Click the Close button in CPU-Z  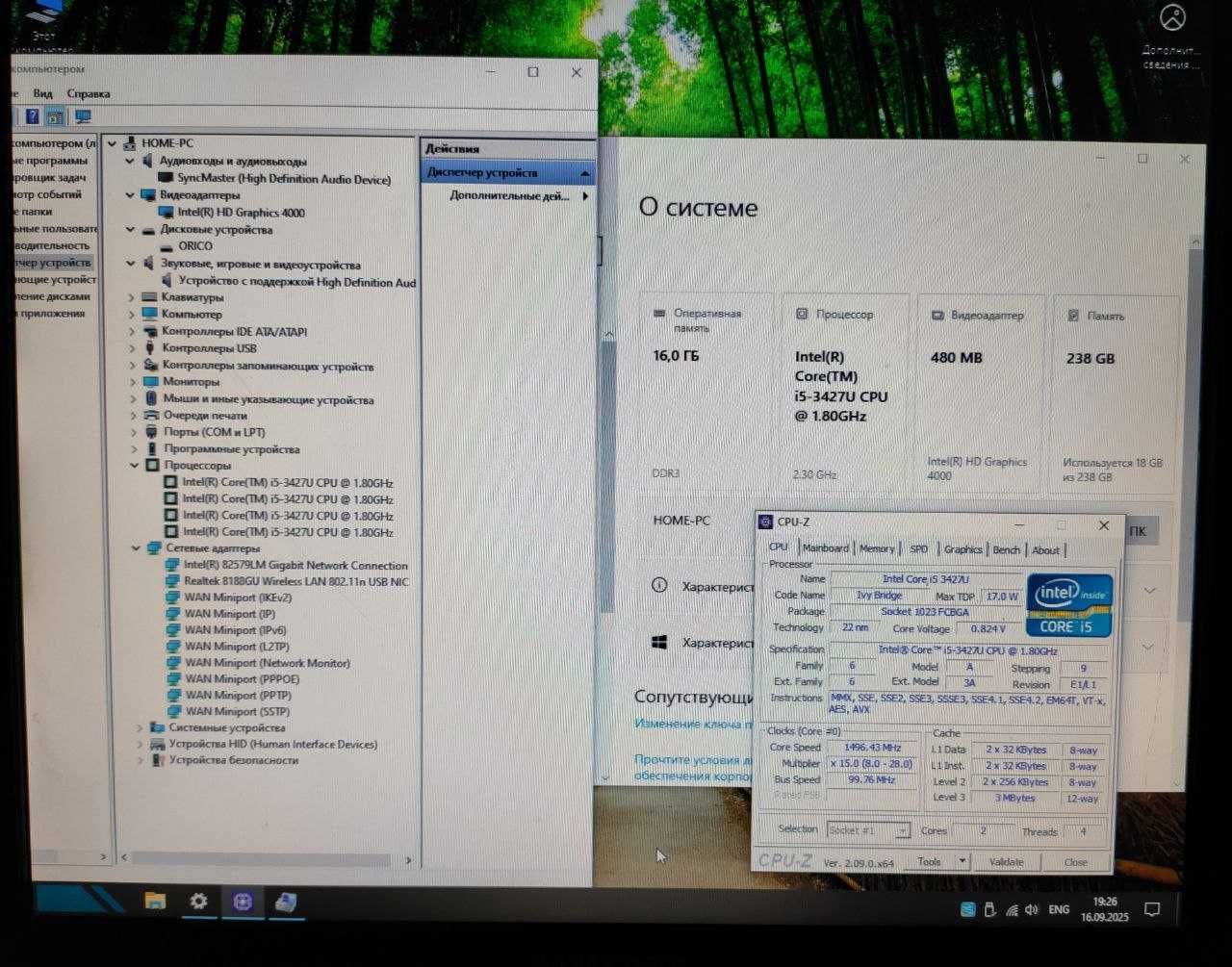coord(1076,863)
